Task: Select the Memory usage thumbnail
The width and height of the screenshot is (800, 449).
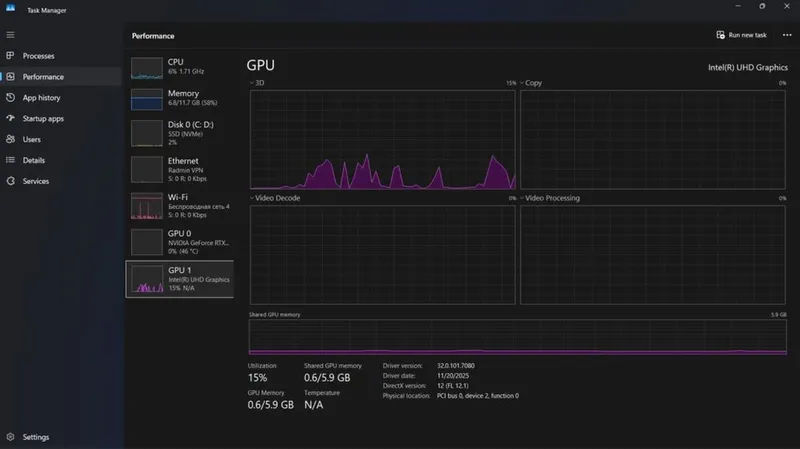Action: [146, 99]
